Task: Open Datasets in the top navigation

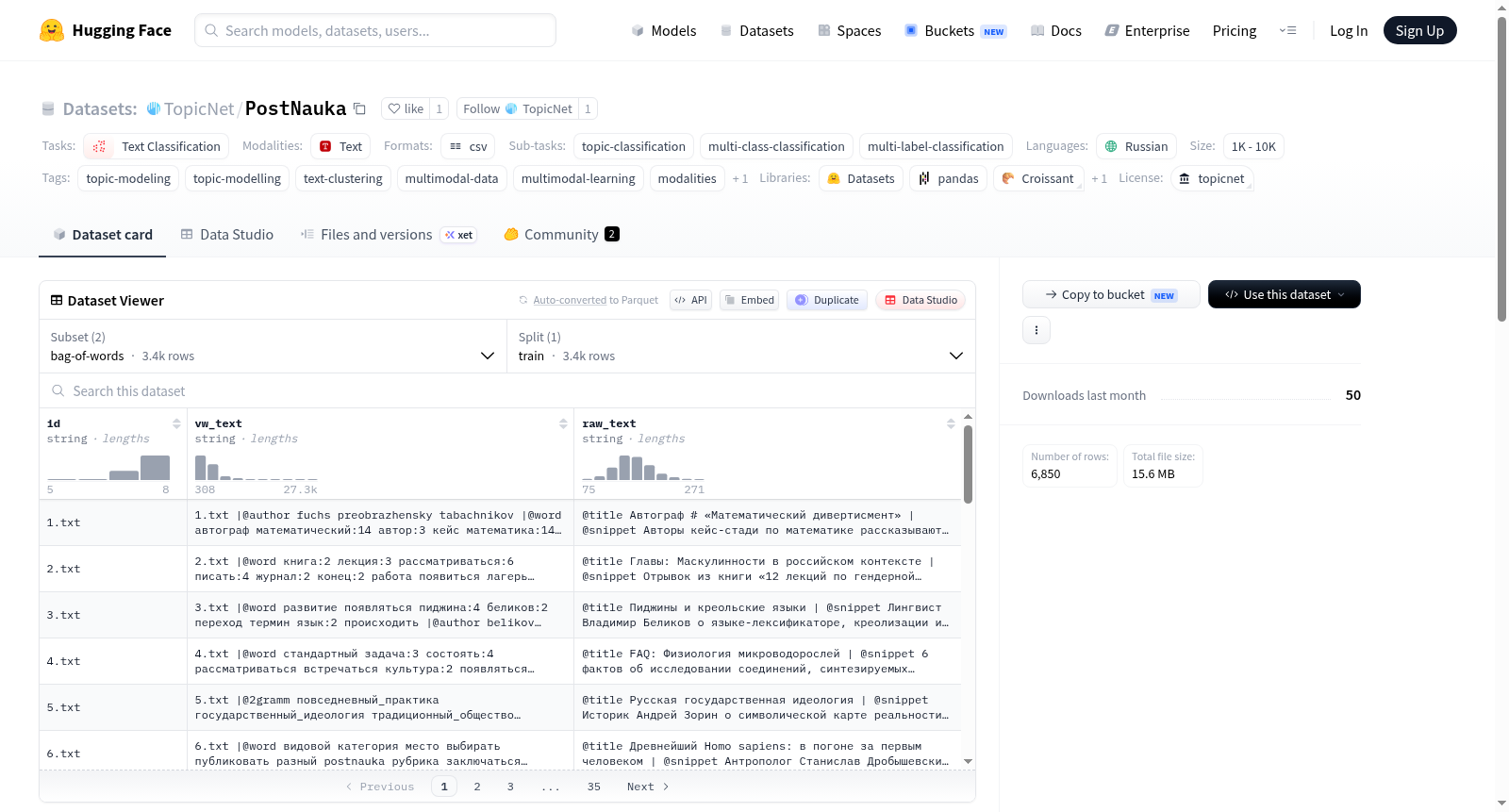Action: click(756, 30)
